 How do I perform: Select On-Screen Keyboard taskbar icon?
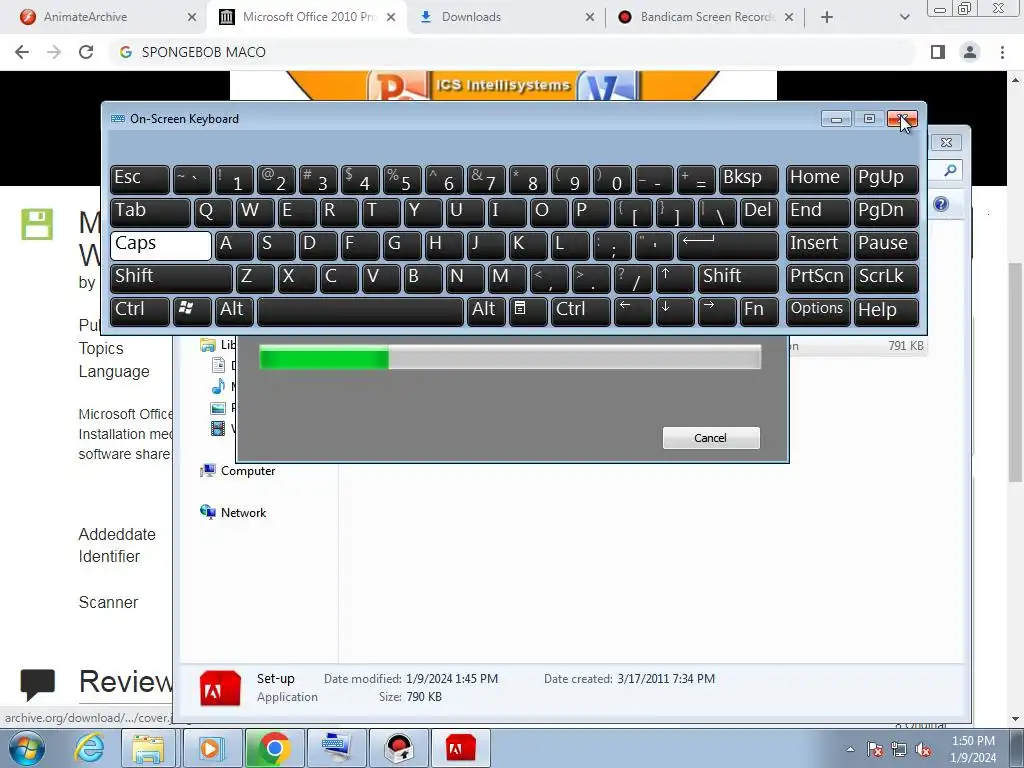(336, 748)
